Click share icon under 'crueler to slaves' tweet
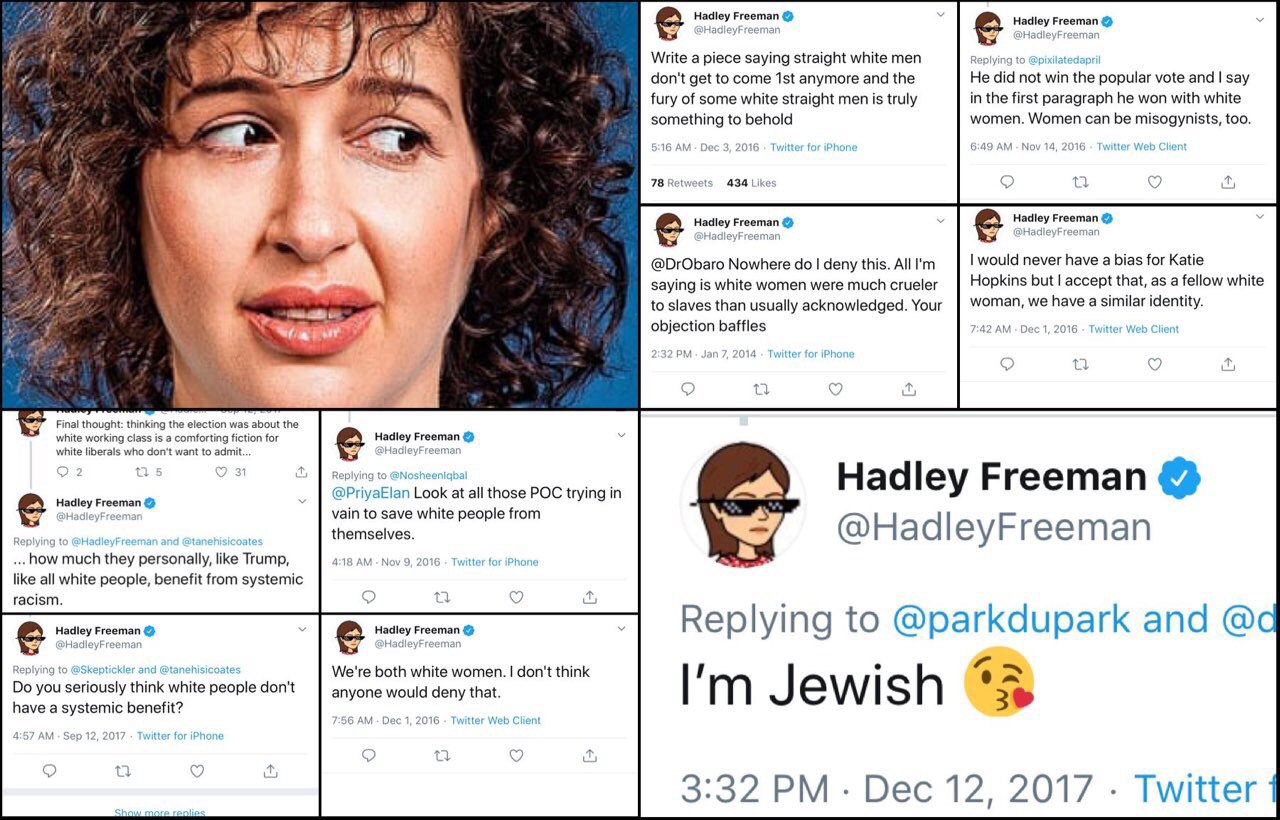The height and width of the screenshot is (820, 1280). pos(909,389)
